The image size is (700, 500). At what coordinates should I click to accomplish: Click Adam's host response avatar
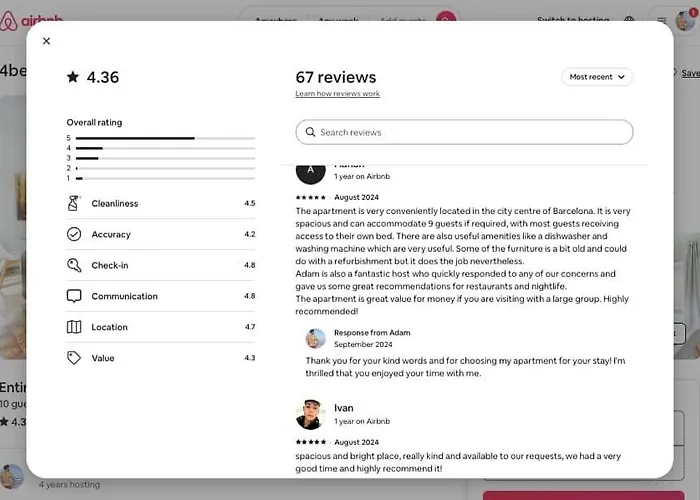point(316,338)
